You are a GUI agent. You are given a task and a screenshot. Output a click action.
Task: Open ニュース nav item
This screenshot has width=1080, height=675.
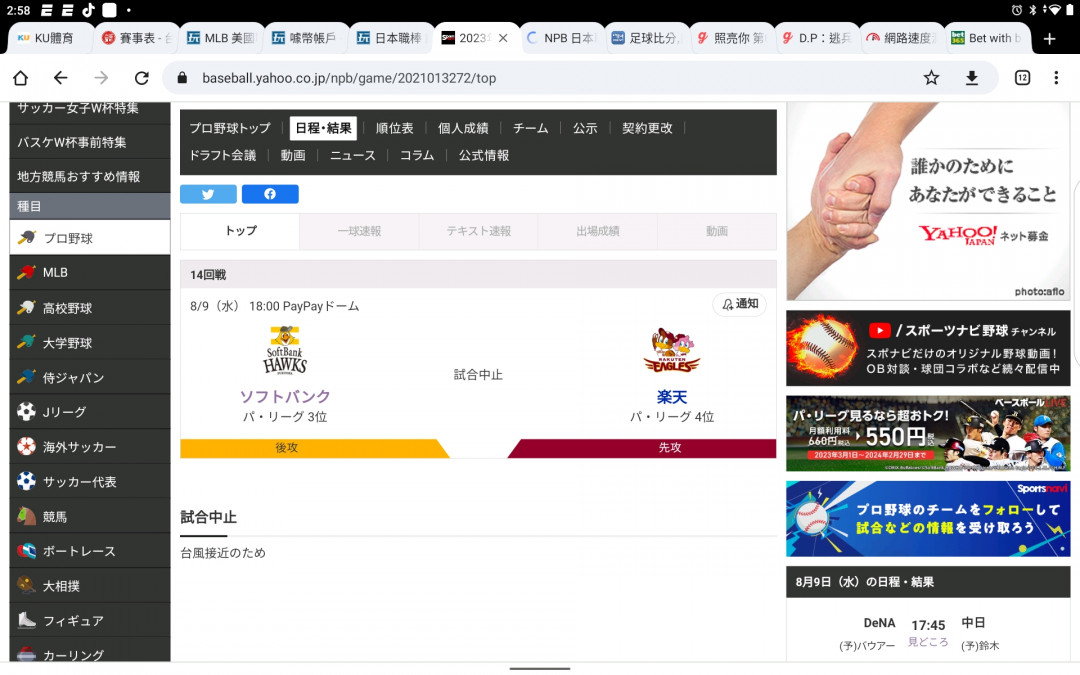coord(353,156)
